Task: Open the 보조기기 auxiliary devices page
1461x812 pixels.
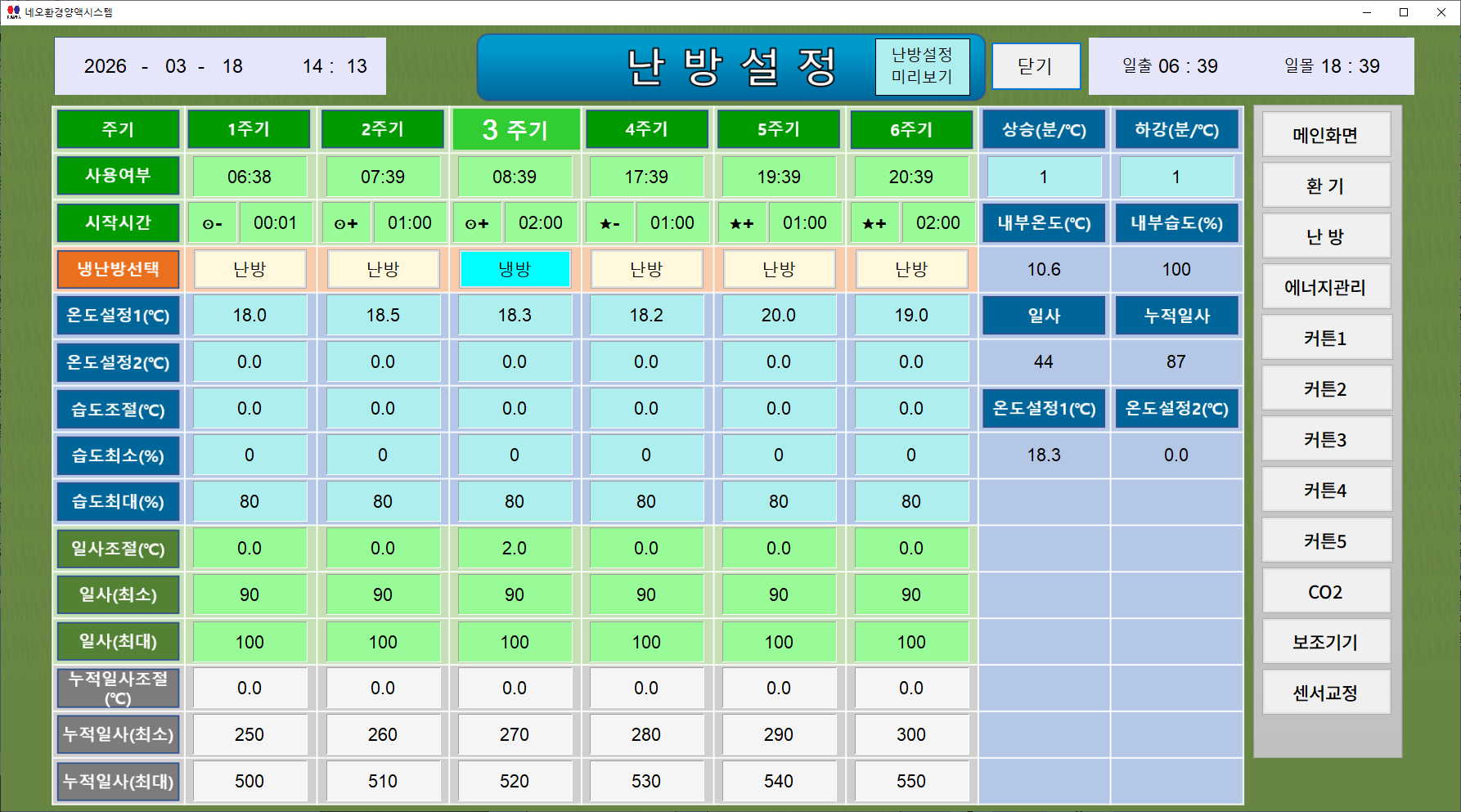Action: pos(1326,642)
